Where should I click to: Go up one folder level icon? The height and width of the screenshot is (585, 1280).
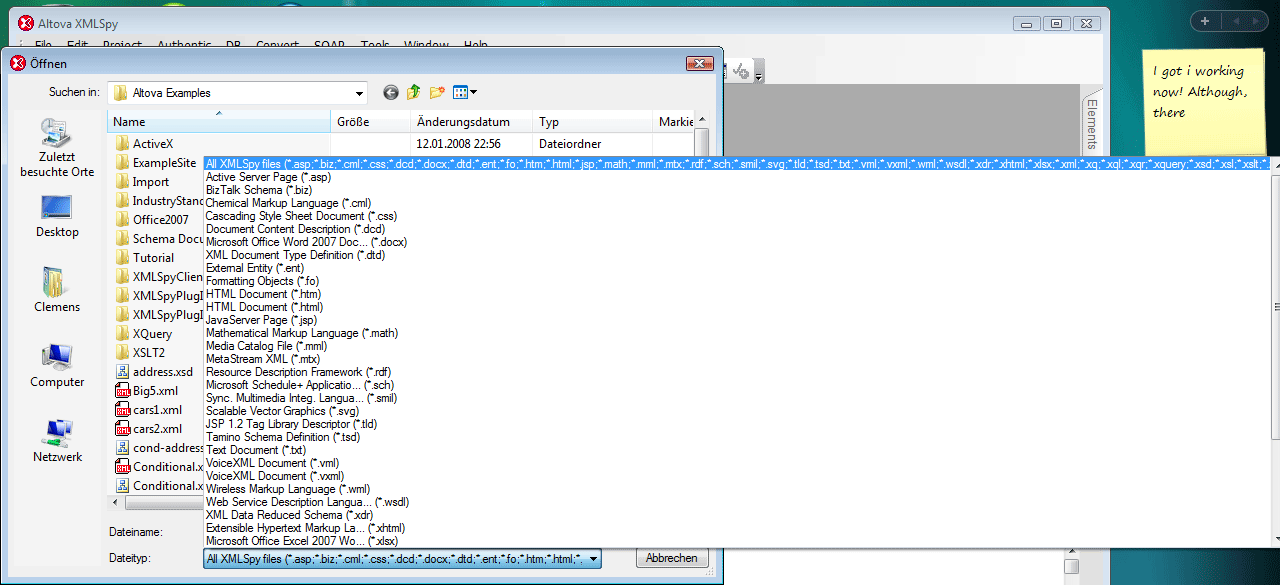click(x=413, y=93)
